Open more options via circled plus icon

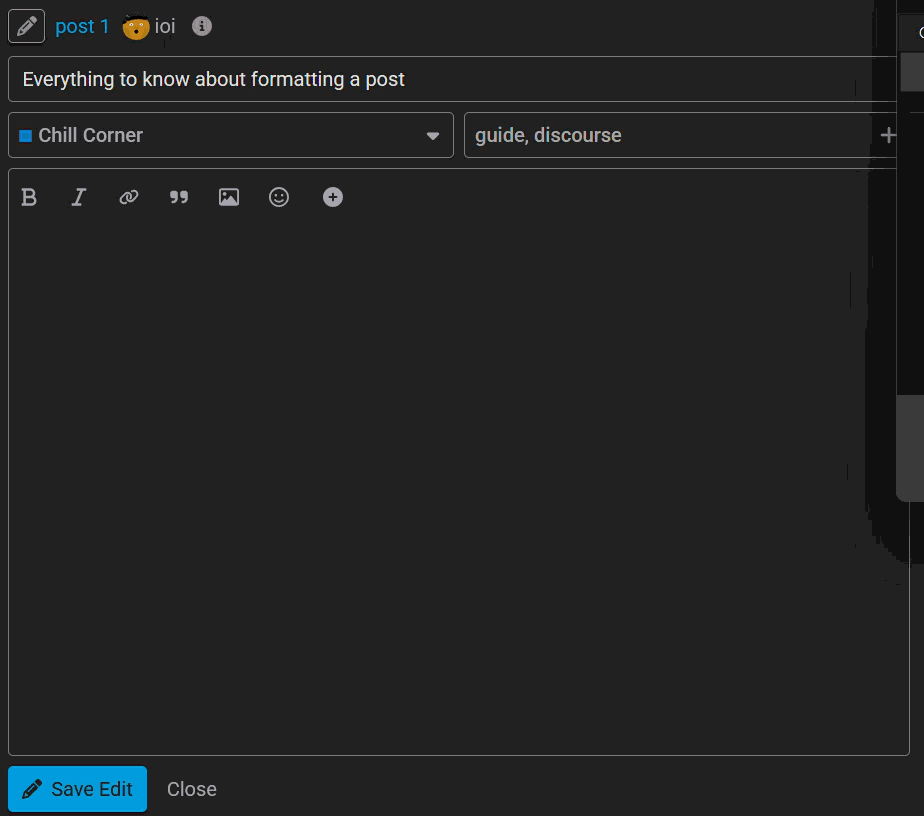tap(333, 197)
